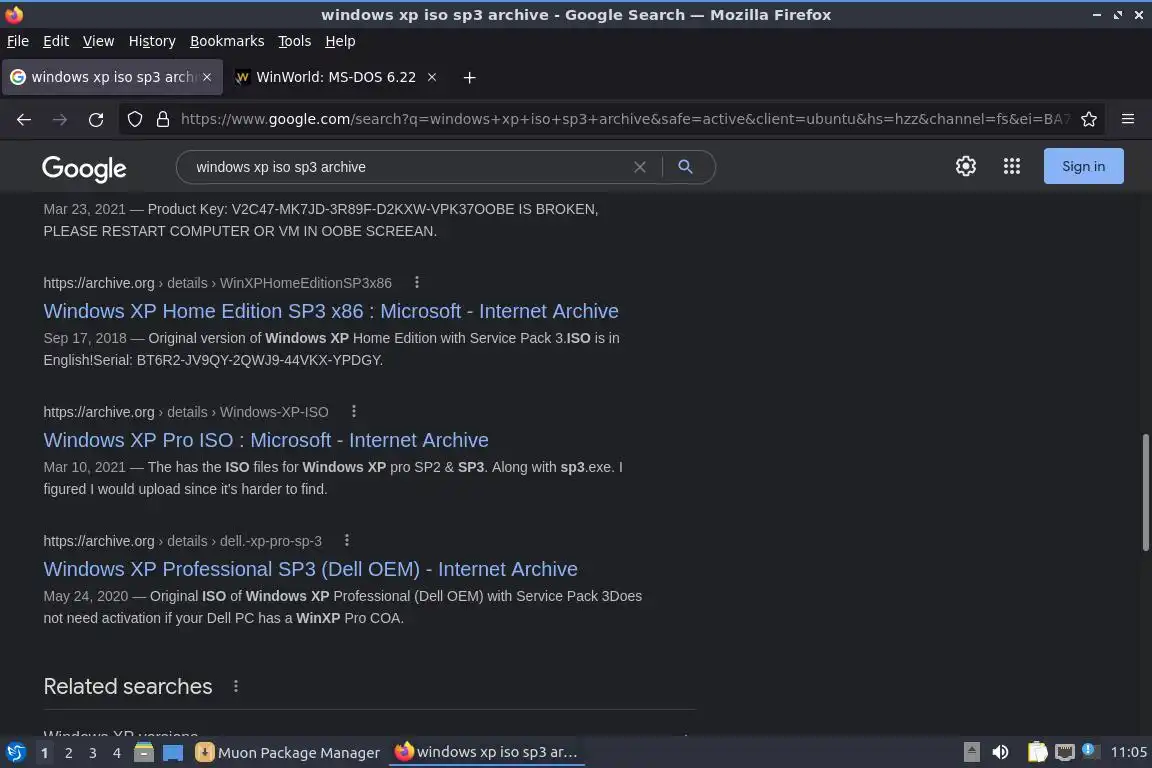Open the file manager from taskbar
Image resolution: width=1152 pixels, height=768 pixels.
[x=144, y=752]
